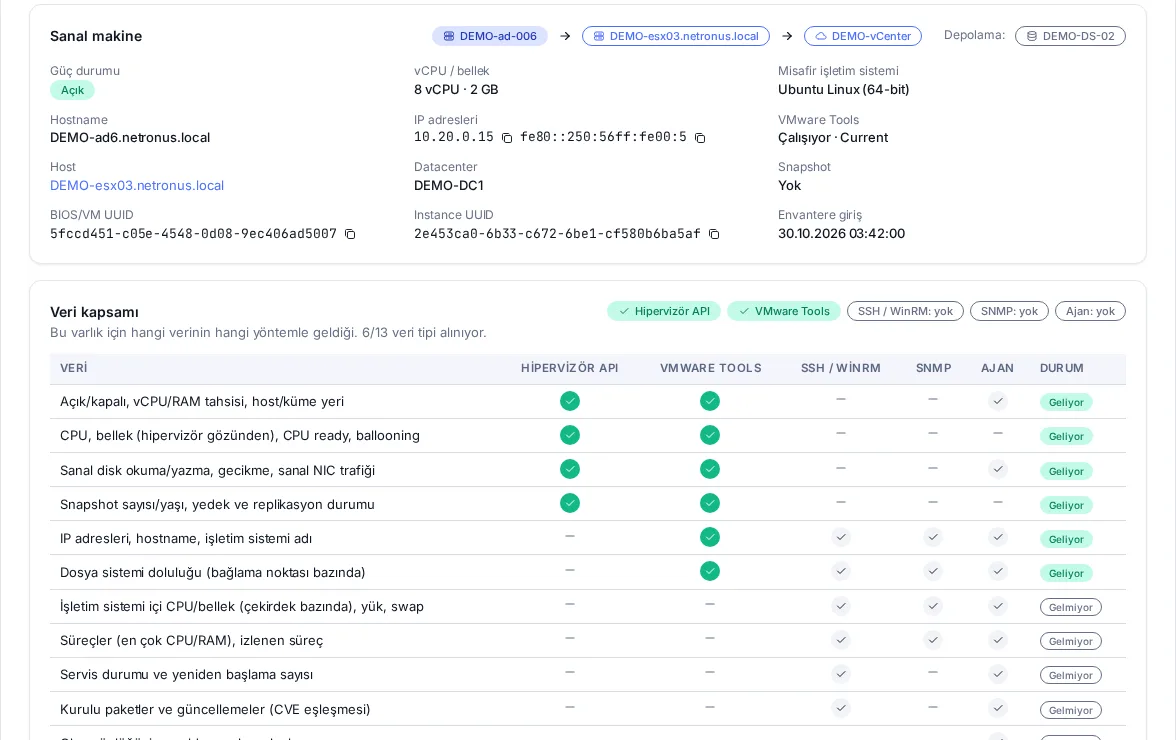The width and height of the screenshot is (1176, 740).
Task: Click VMware Tools check in IP adresleri row
Action: tap(710, 537)
